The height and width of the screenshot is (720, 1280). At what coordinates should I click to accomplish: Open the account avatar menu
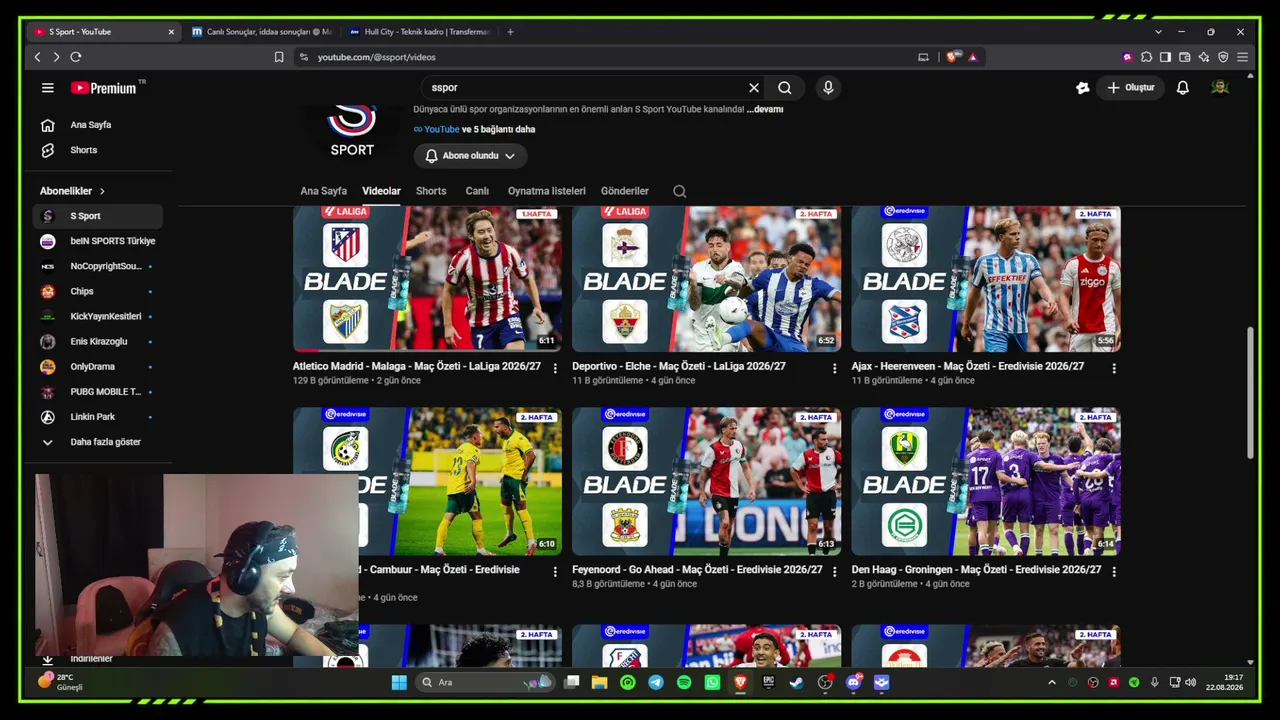click(x=1219, y=88)
